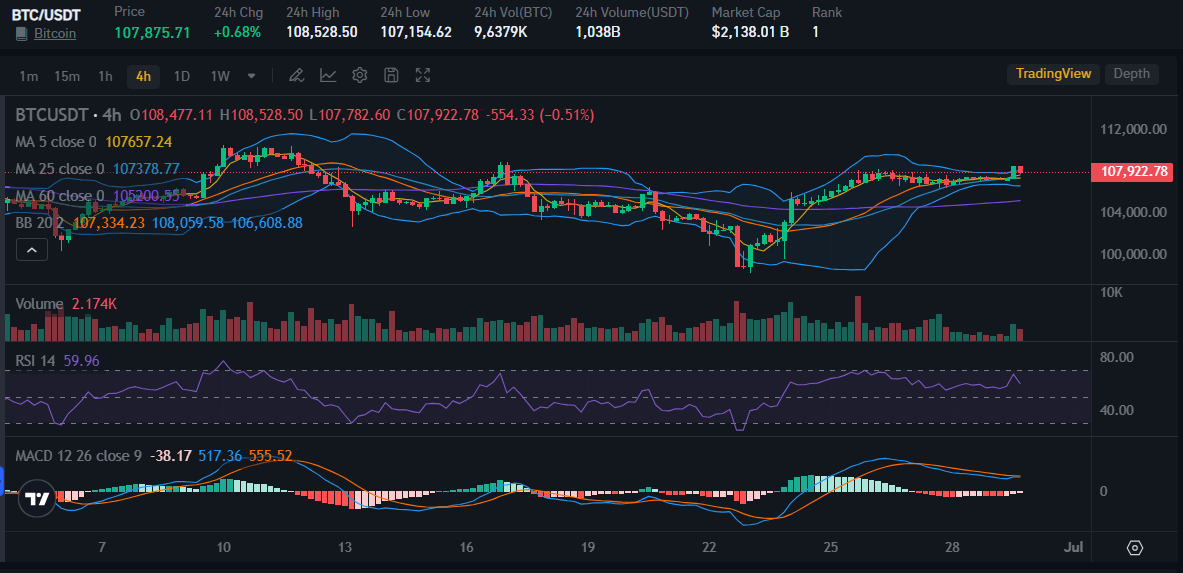
Task: Click the current price label 107,922.78
Action: [1133, 172]
